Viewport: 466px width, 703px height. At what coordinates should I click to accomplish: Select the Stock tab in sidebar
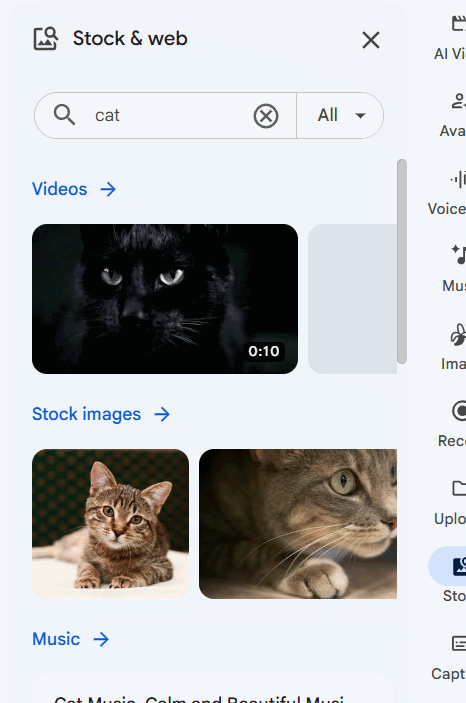[x=449, y=575]
